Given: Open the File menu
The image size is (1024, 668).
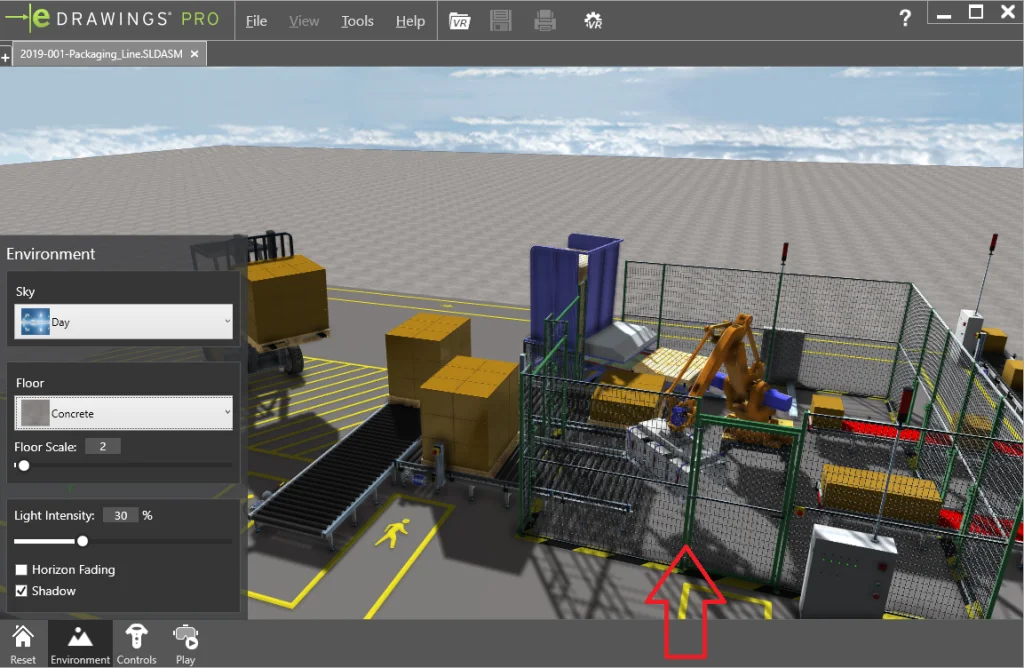Looking at the screenshot, I should pos(257,21).
